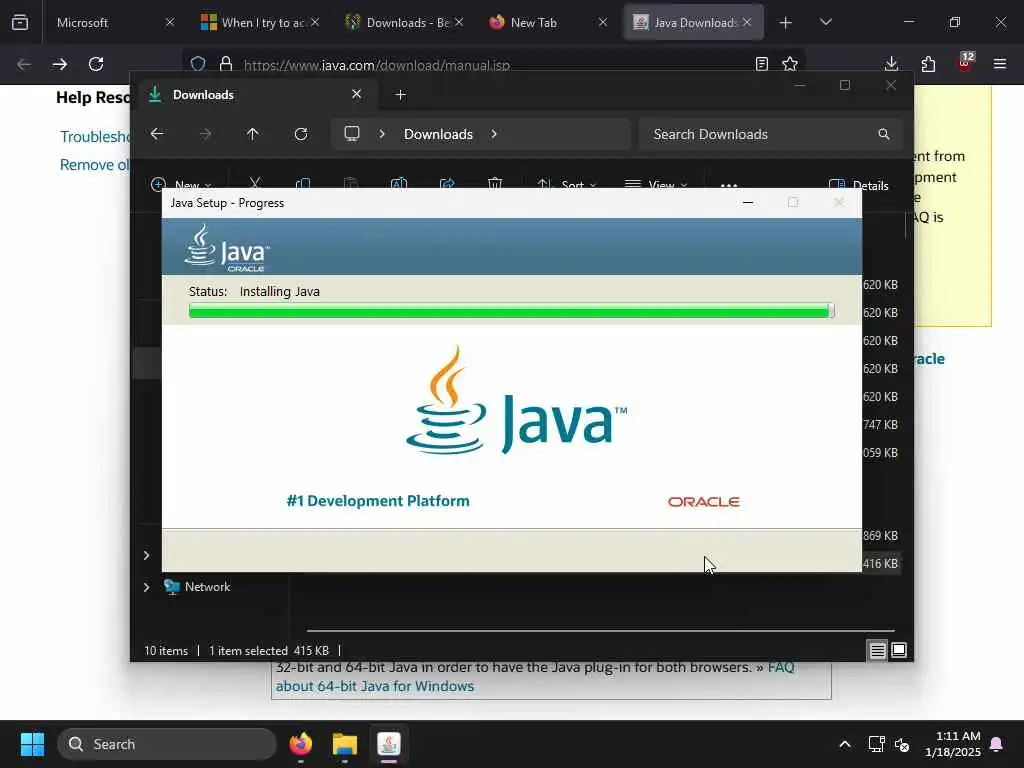Go back in File Explorer
The width and height of the screenshot is (1024, 768).
[x=157, y=134]
